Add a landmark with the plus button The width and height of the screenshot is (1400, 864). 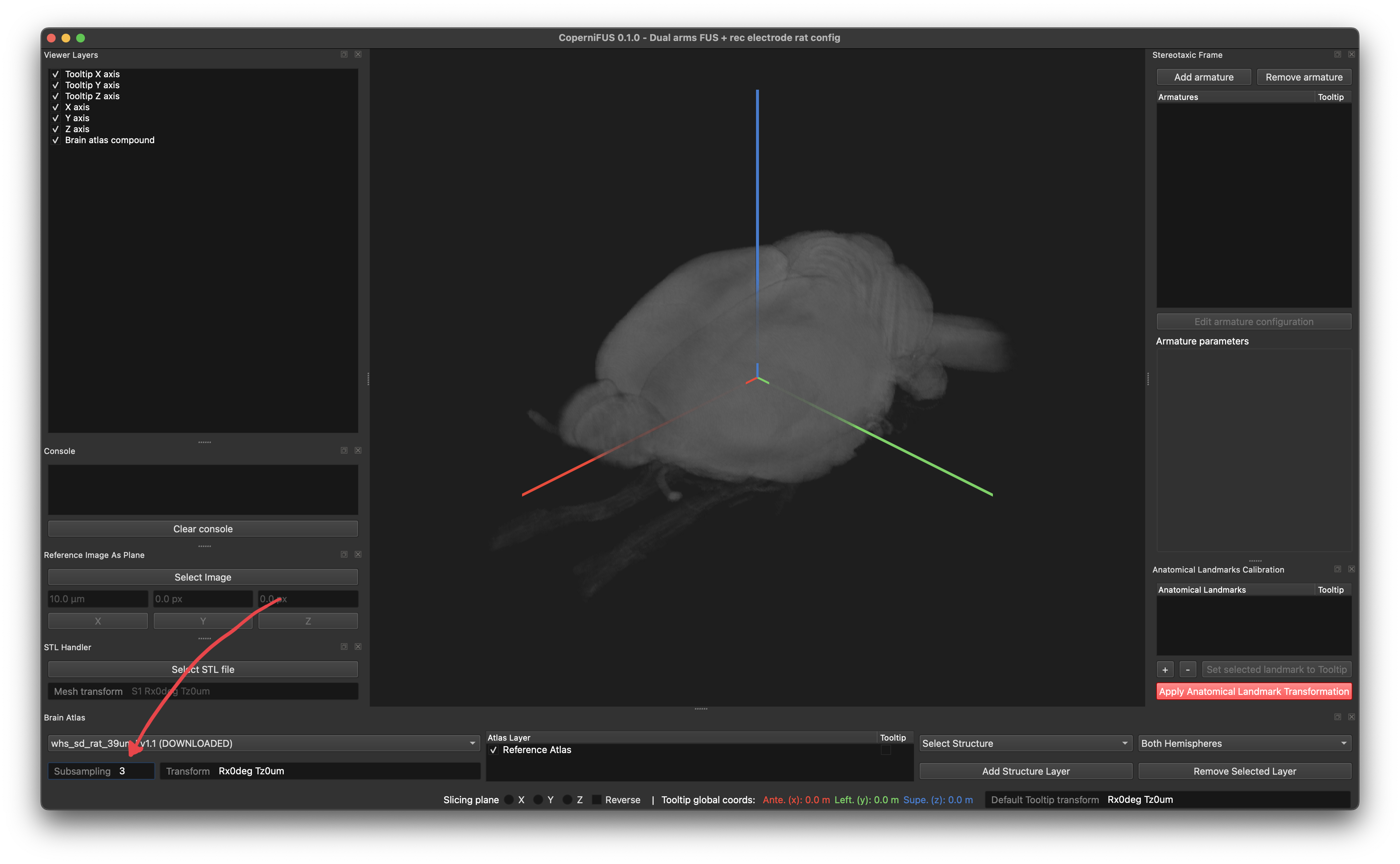[x=1165, y=669]
